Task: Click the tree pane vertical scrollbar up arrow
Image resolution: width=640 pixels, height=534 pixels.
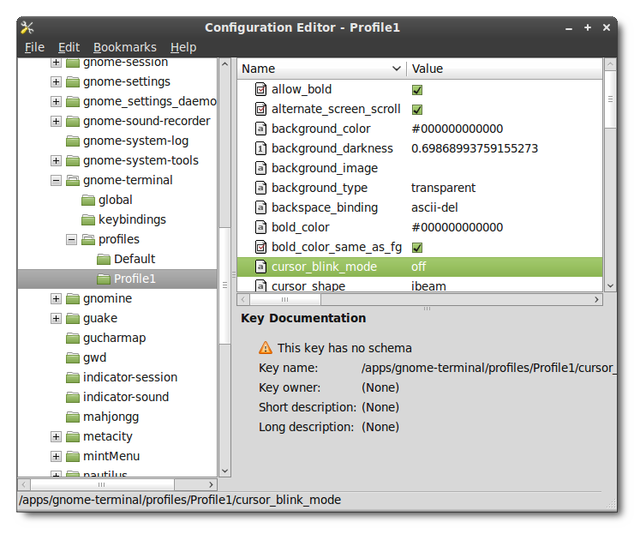Action: (x=224, y=64)
